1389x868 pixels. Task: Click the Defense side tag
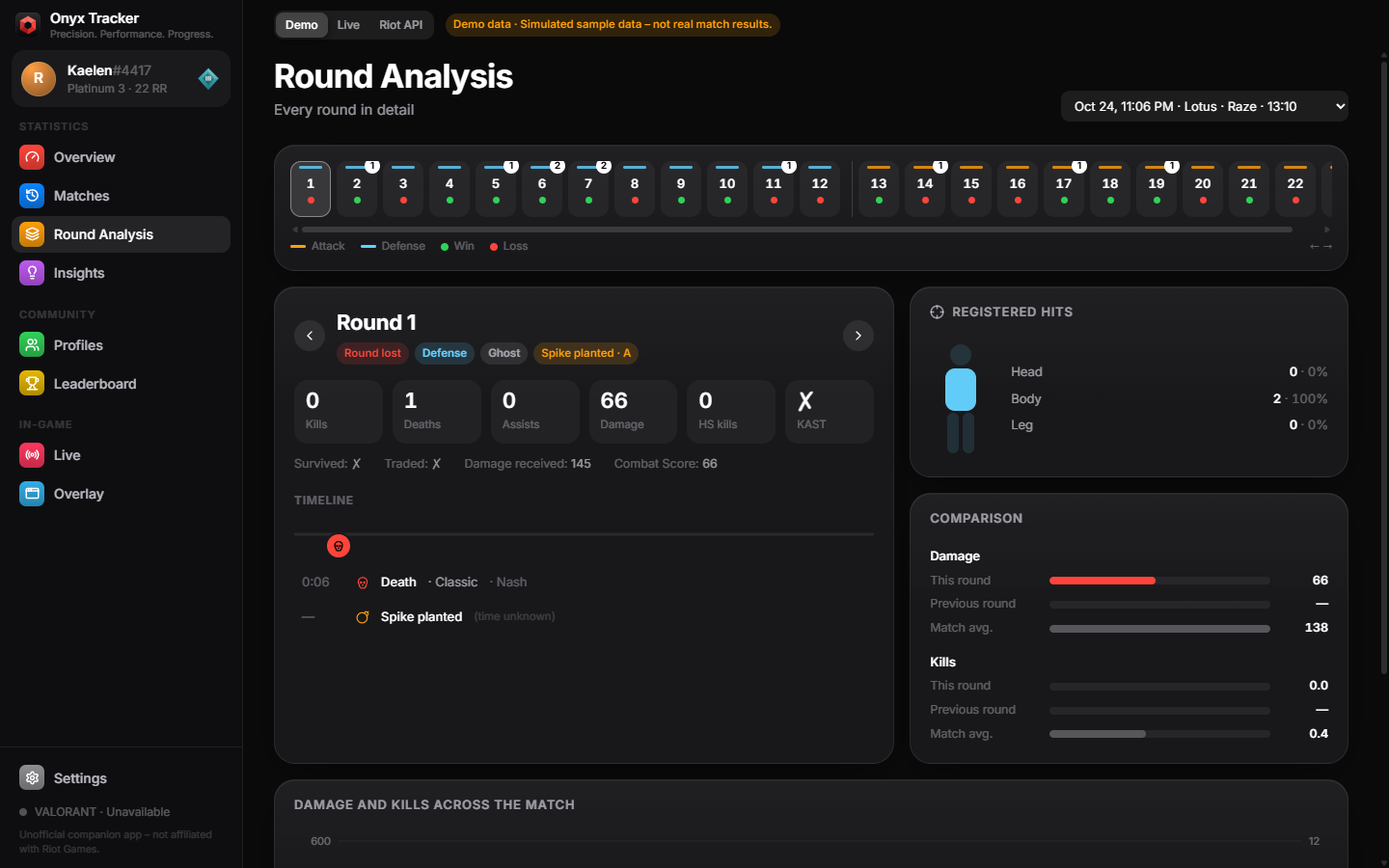coord(445,353)
